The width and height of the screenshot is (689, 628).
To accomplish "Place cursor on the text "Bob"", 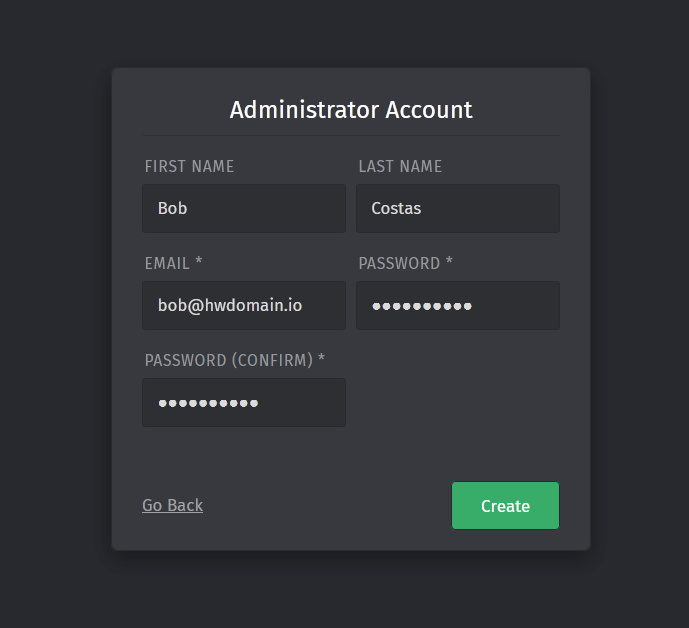I will (172, 208).
